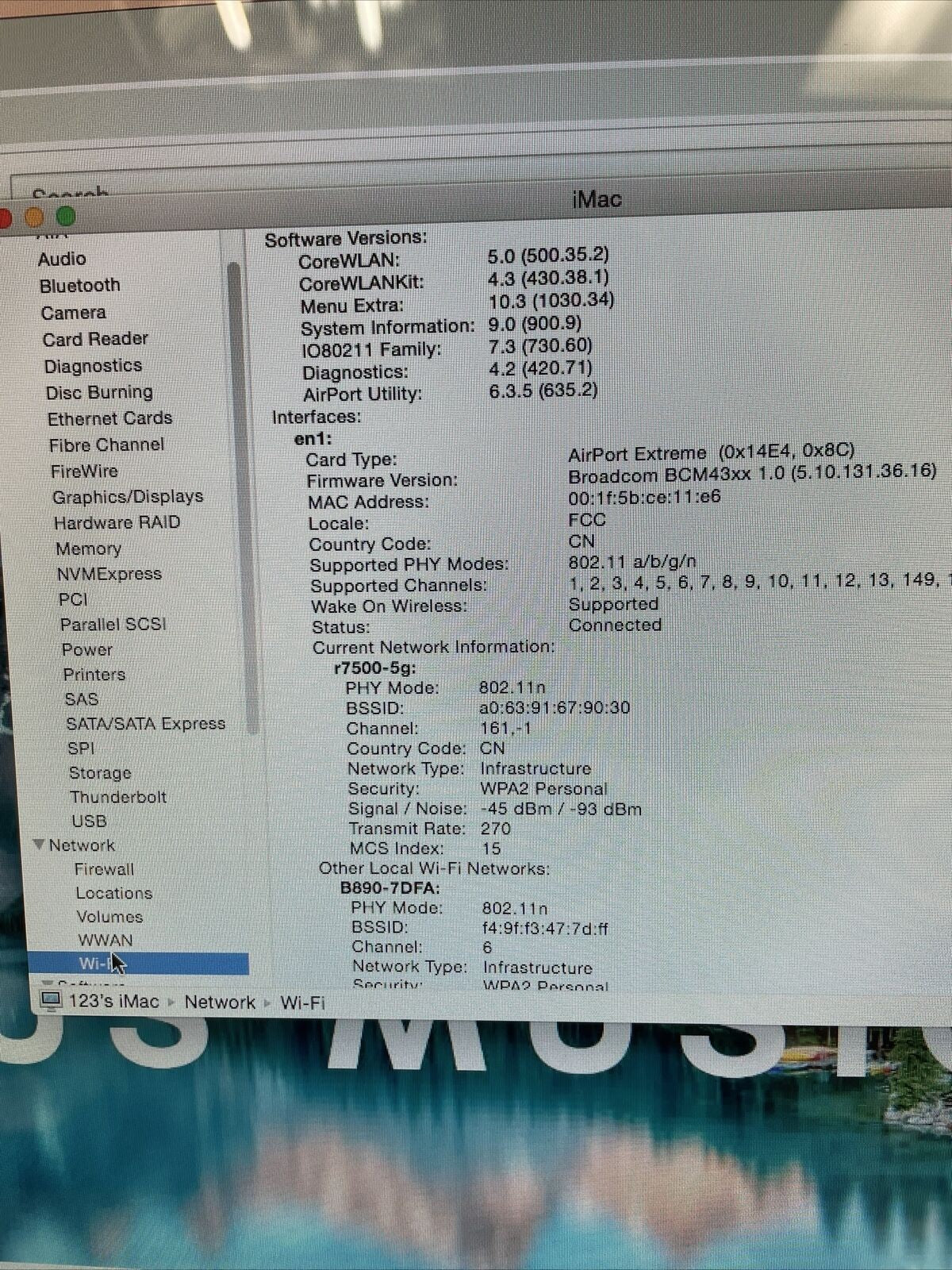Select Firewall under Network
This screenshot has width=952, height=1270.
tap(104, 869)
